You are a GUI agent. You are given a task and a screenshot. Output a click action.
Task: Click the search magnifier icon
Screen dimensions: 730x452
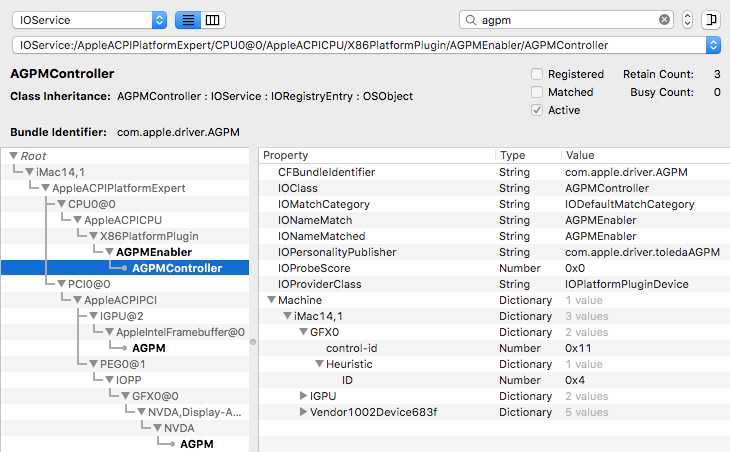471,20
